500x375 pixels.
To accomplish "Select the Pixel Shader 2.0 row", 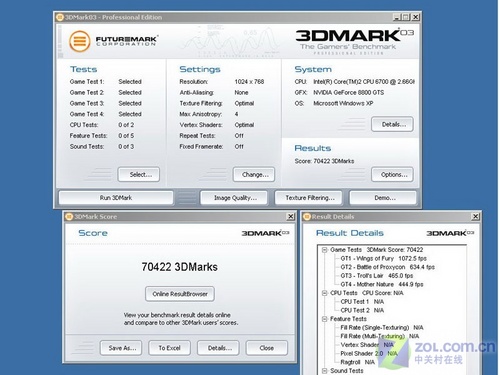I will pyautogui.click(x=369, y=354).
